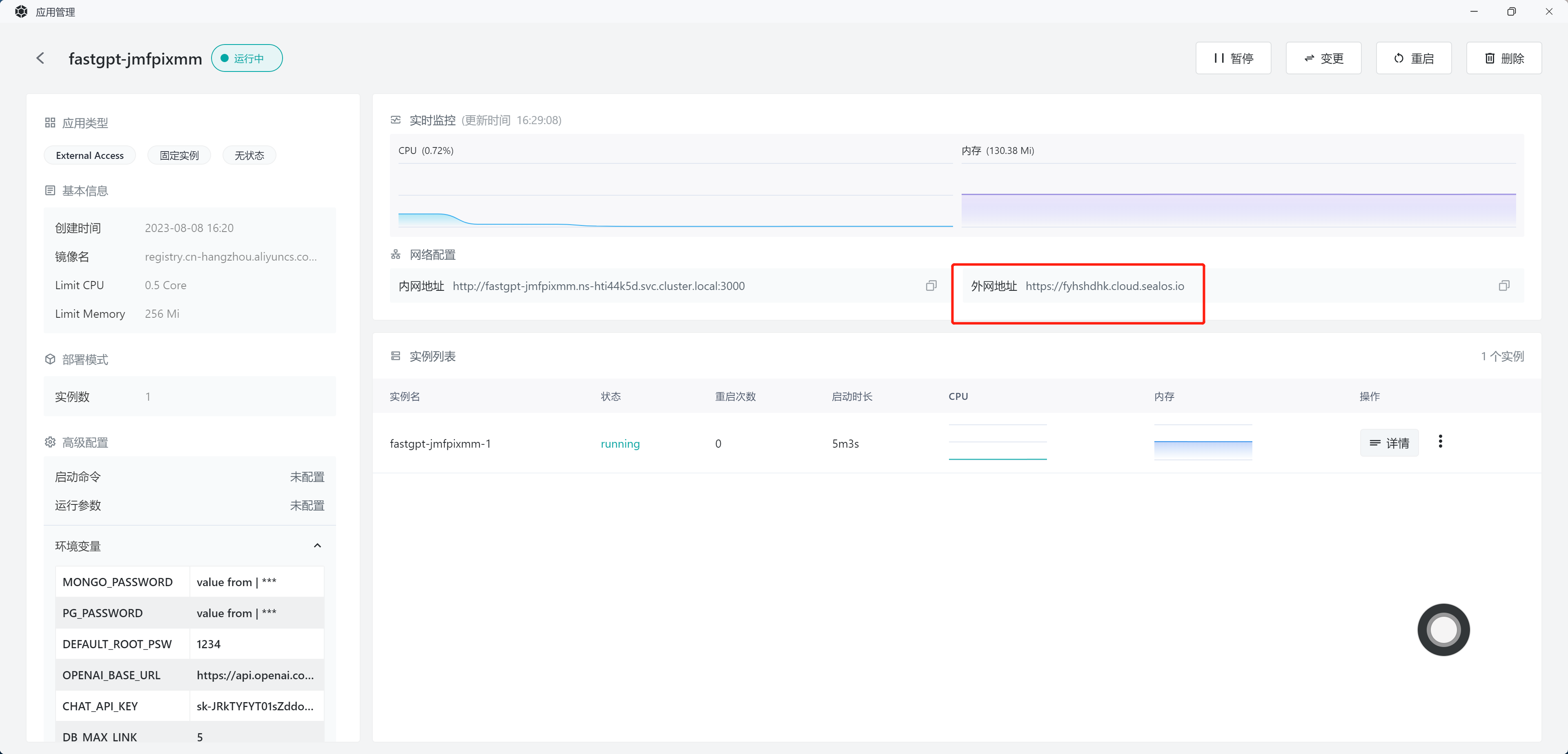The height and width of the screenshot is (754, 1568).
Task: Click the CHAT_API_KEY value cell
Action: 256,707
